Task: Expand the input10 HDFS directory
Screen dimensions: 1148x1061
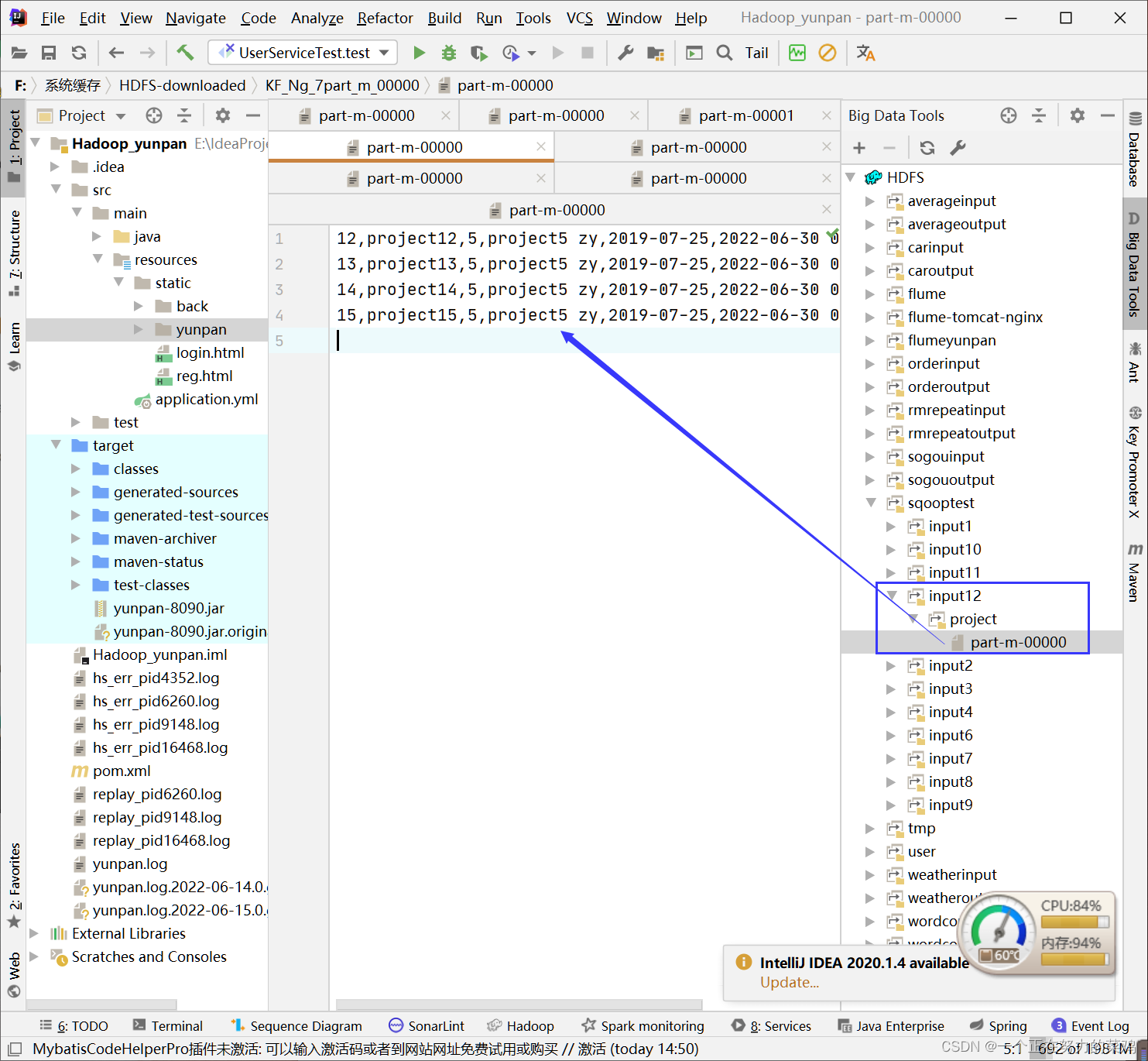Action: click(x=892, y=549)
